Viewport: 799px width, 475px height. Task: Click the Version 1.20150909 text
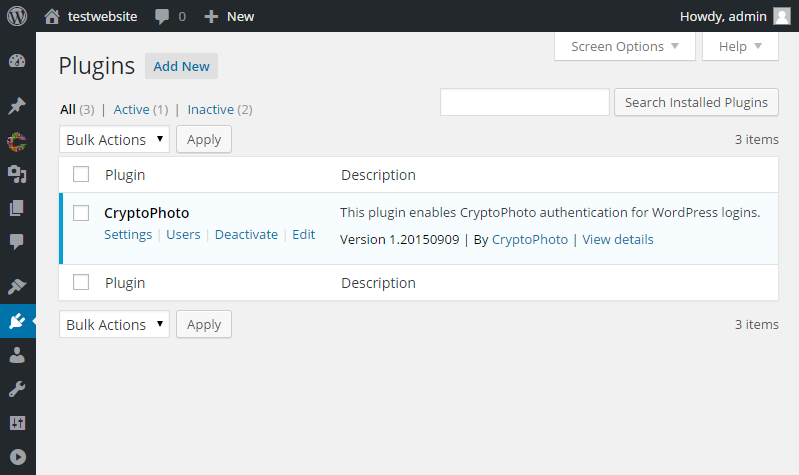coord(400,240)
